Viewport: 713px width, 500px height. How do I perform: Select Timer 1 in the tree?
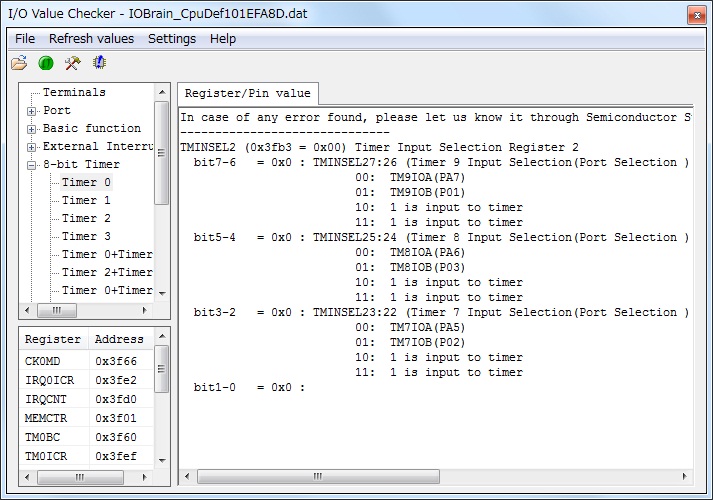click(x=86, y=200)
